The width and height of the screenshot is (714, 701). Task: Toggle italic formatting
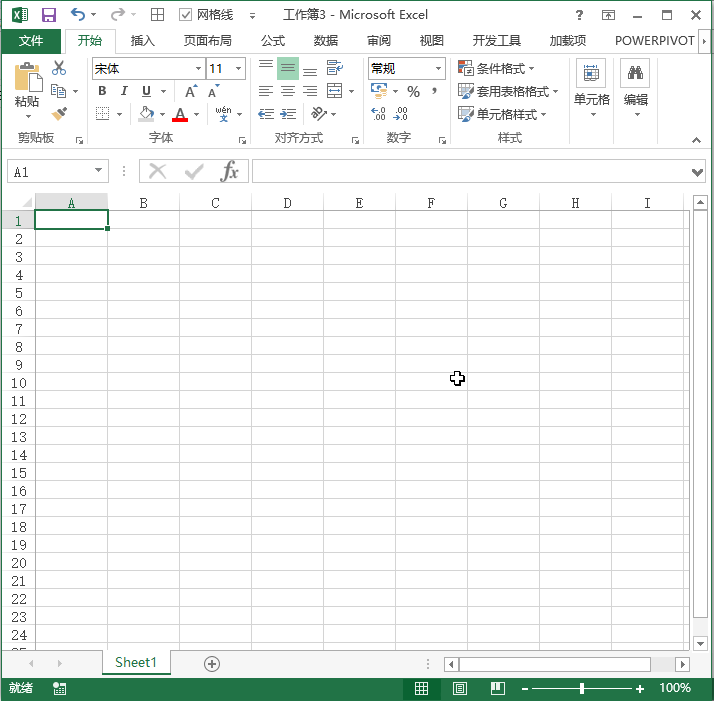(x=124, y=91)
